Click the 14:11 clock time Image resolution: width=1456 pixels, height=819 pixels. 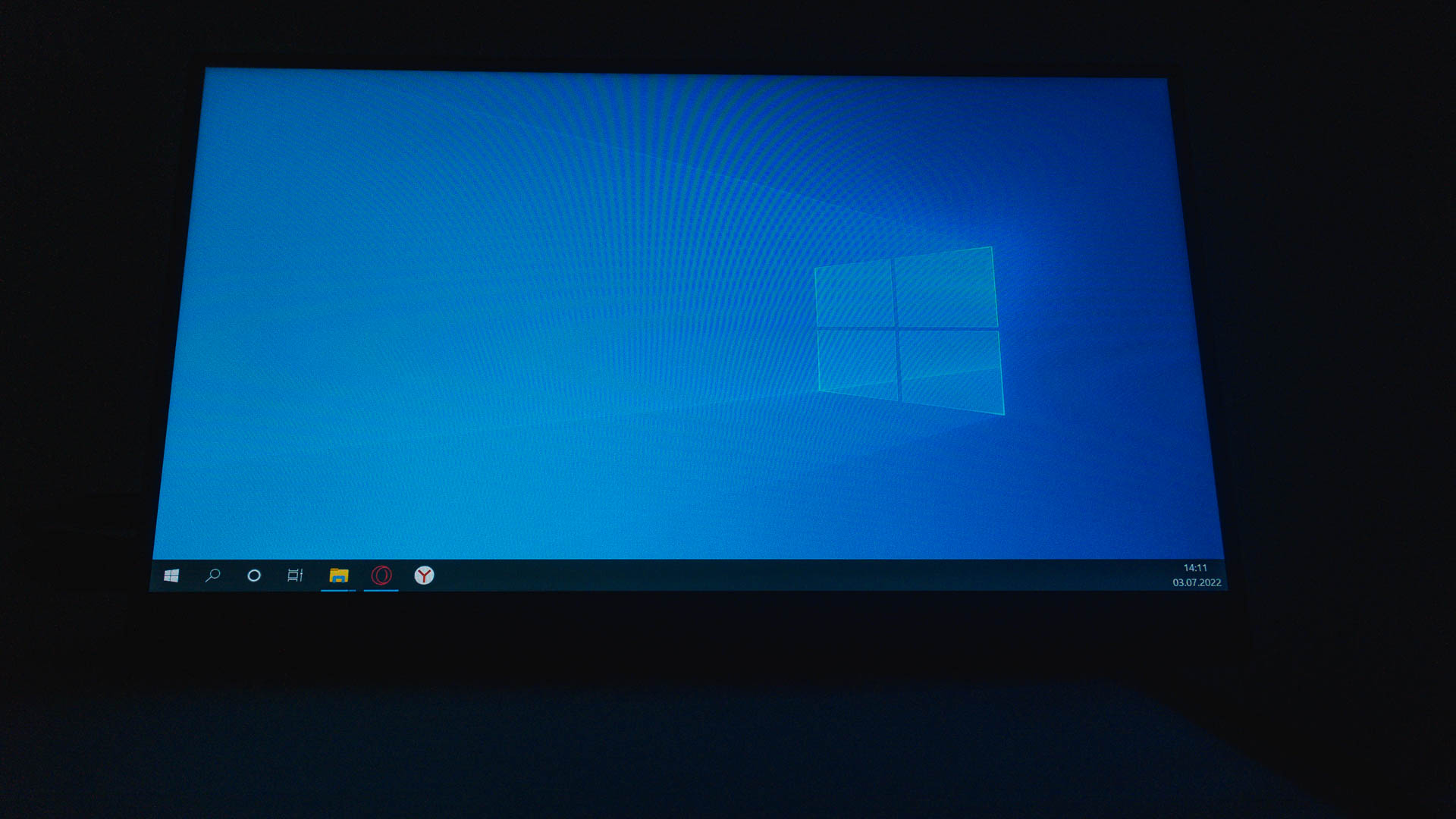[1195, 568]
